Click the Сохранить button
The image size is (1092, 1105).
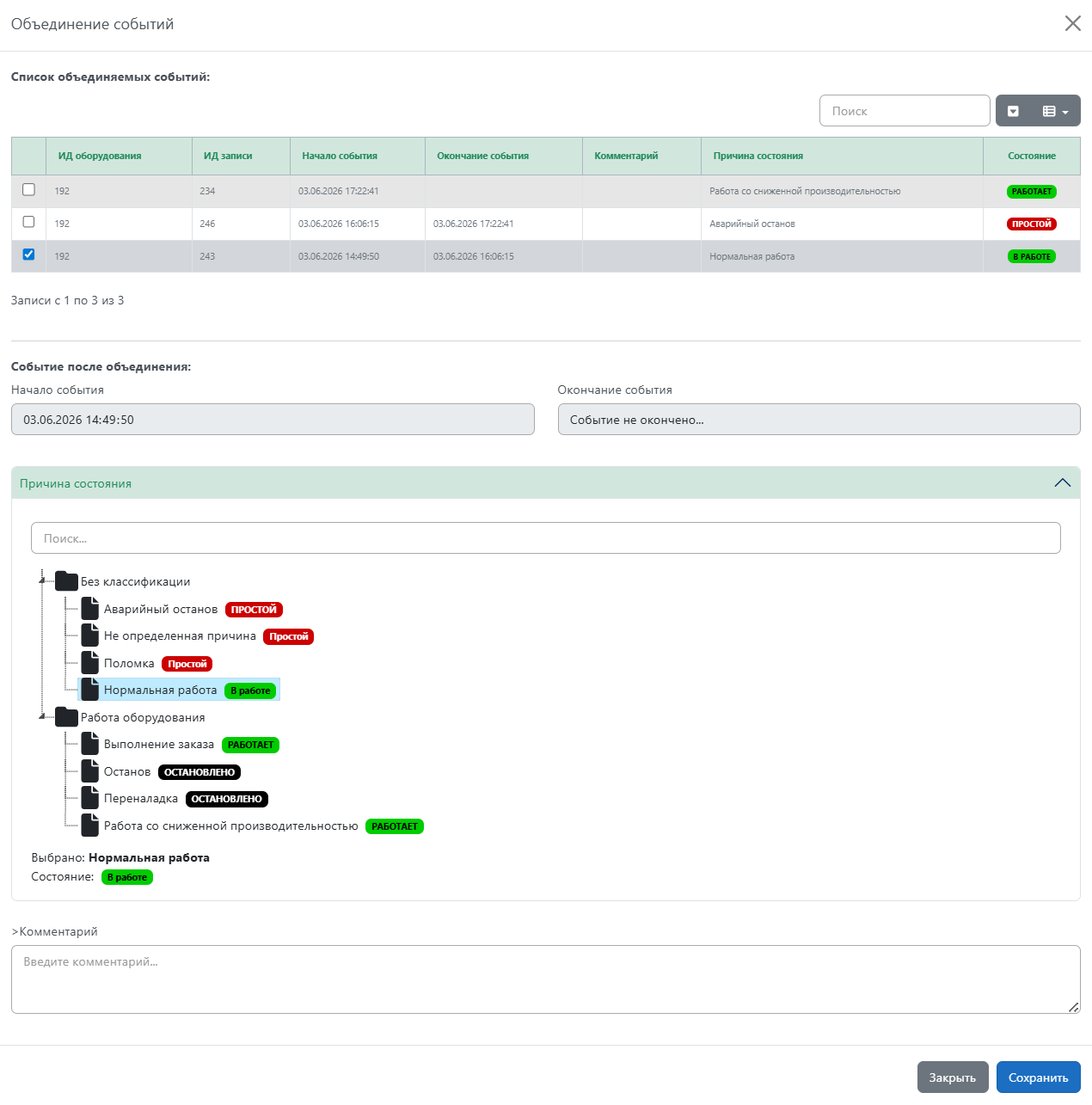pos(1038,1077)
